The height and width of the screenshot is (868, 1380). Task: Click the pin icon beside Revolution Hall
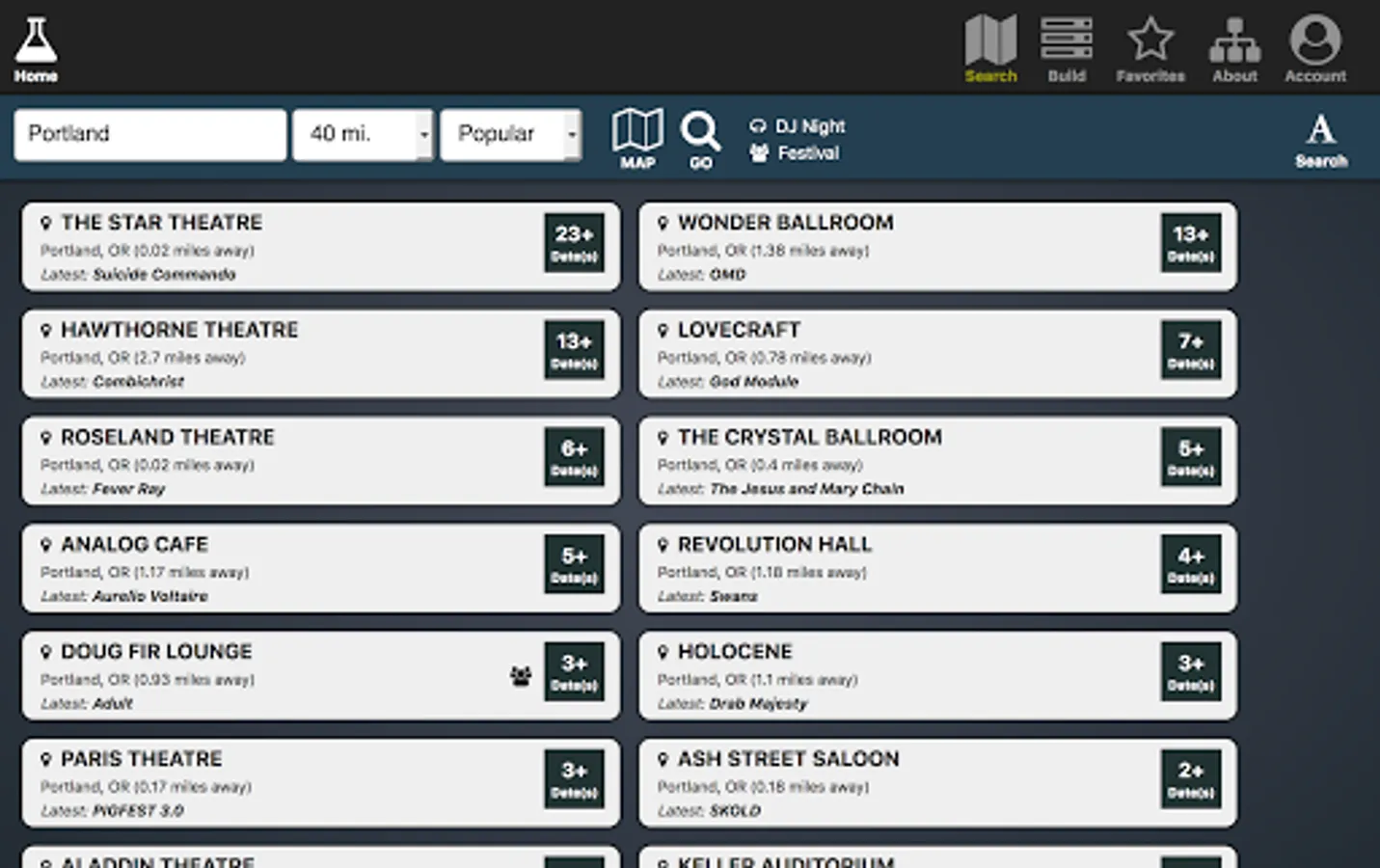(x=663, y=544)
